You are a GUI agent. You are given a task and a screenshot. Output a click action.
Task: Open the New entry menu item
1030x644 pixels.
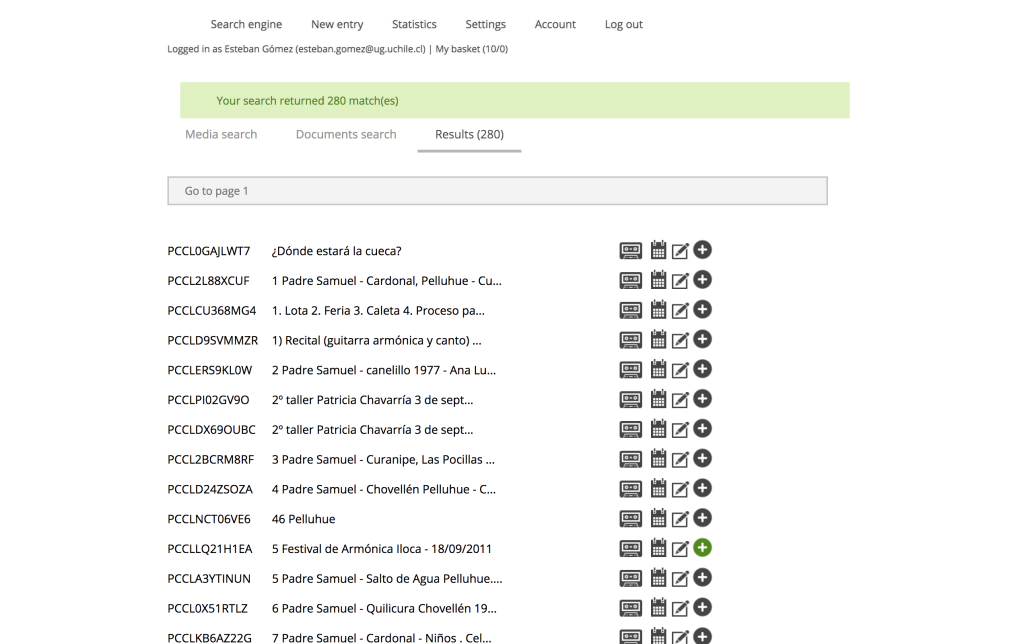tap(337, 24)
